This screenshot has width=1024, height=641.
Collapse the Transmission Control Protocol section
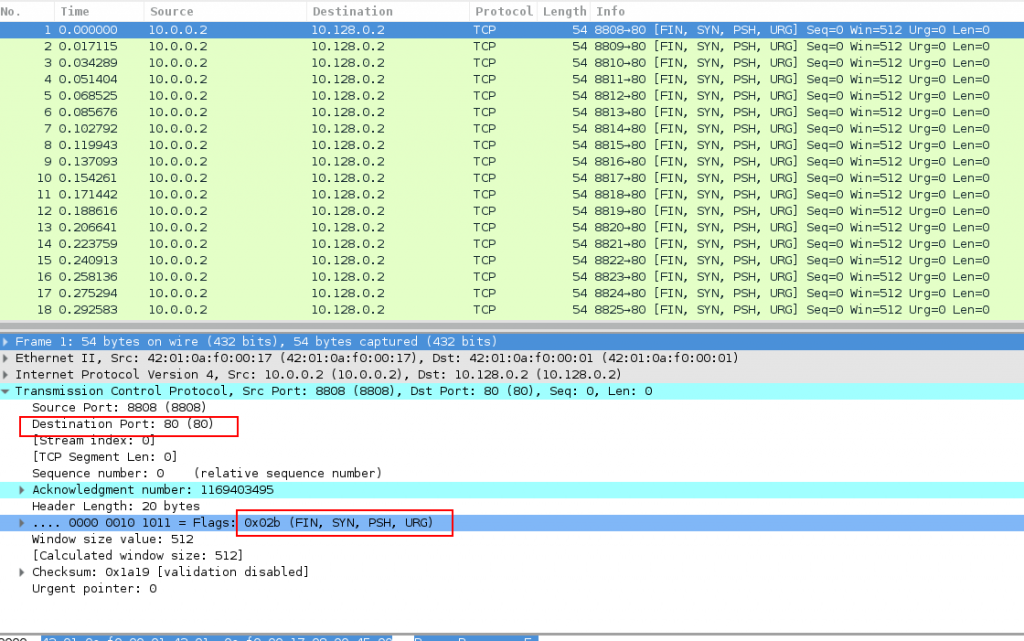pyautogui.click(x=6, y=391)
